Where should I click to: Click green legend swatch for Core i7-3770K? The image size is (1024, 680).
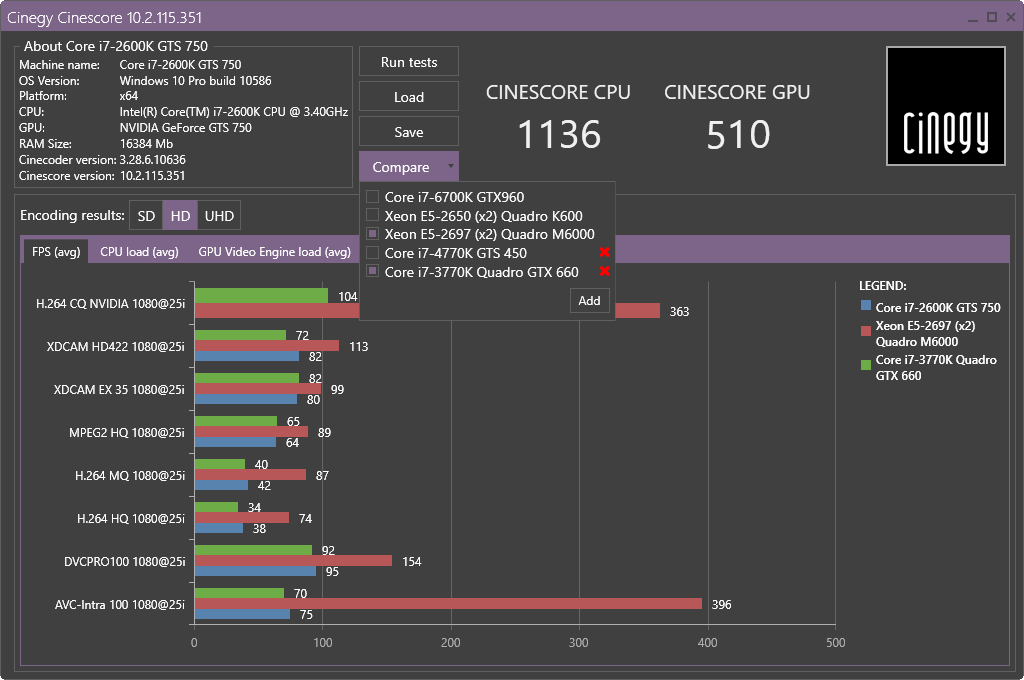(866, 364)
